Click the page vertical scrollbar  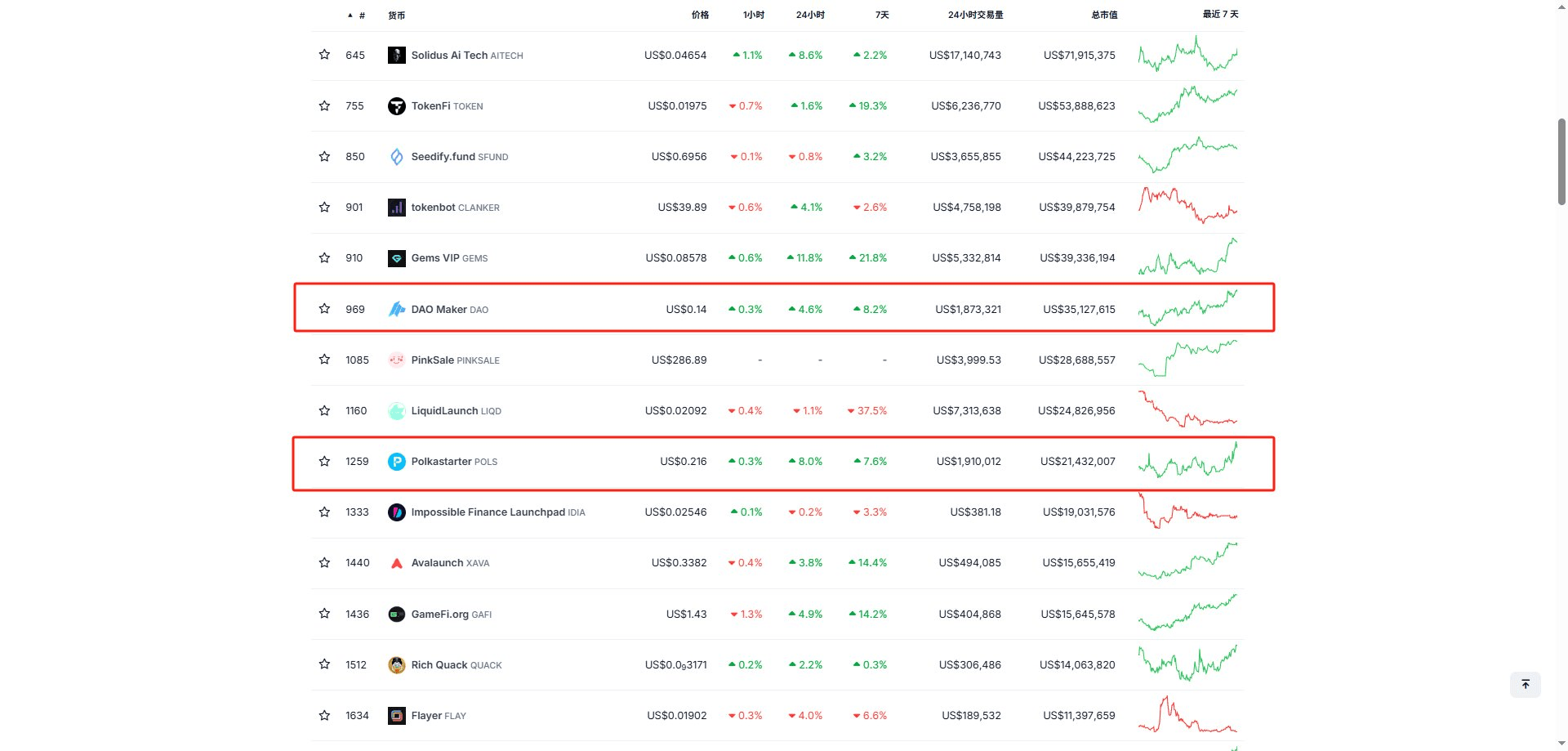[x=1561, y=162]
